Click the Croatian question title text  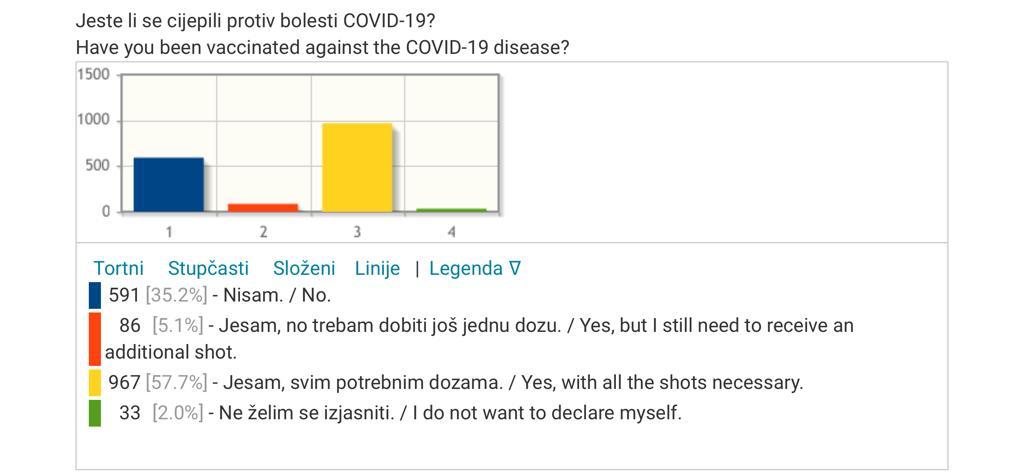coord(256,20)
